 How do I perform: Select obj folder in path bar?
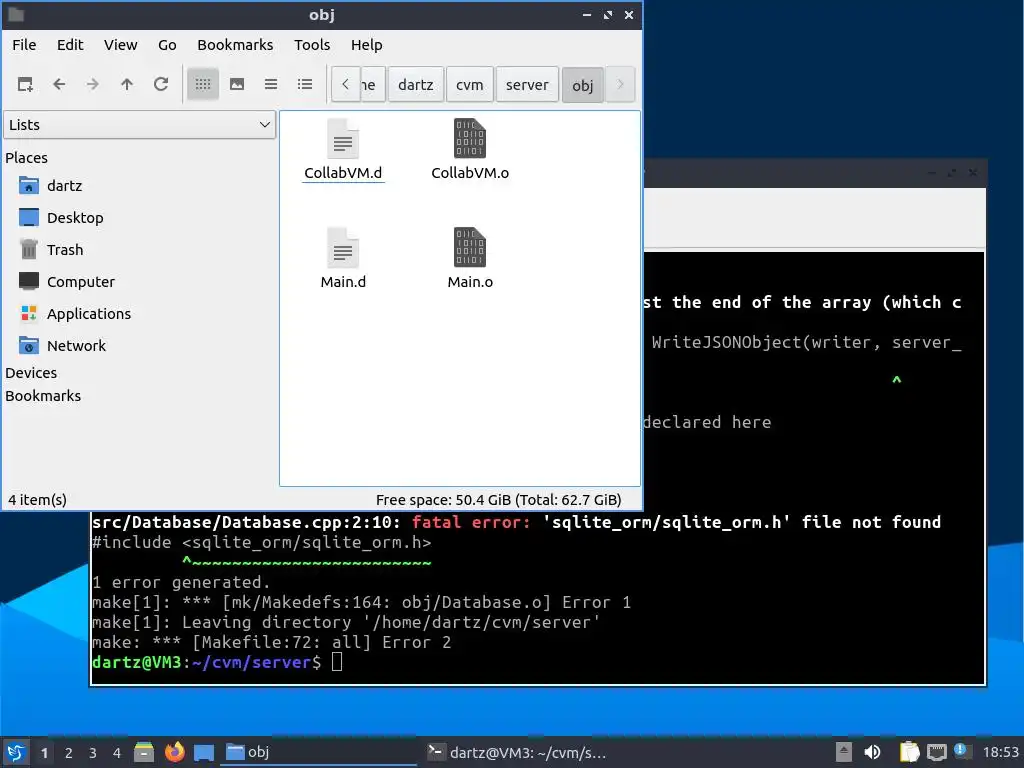(583, 85)
